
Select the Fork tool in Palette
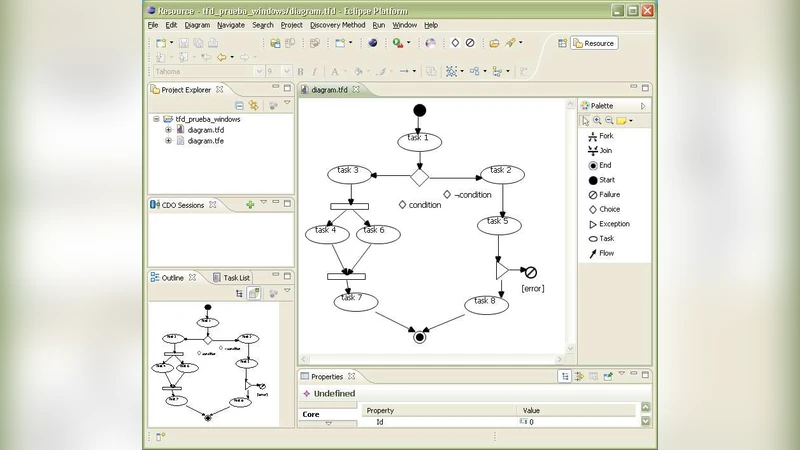pyautogui.click(x=605, y=135)
